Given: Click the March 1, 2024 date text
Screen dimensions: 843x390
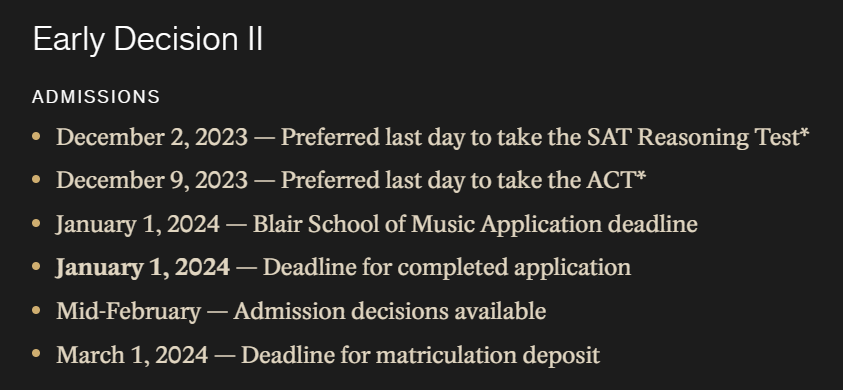Looking at the screenshot, I should click(132, 355).
